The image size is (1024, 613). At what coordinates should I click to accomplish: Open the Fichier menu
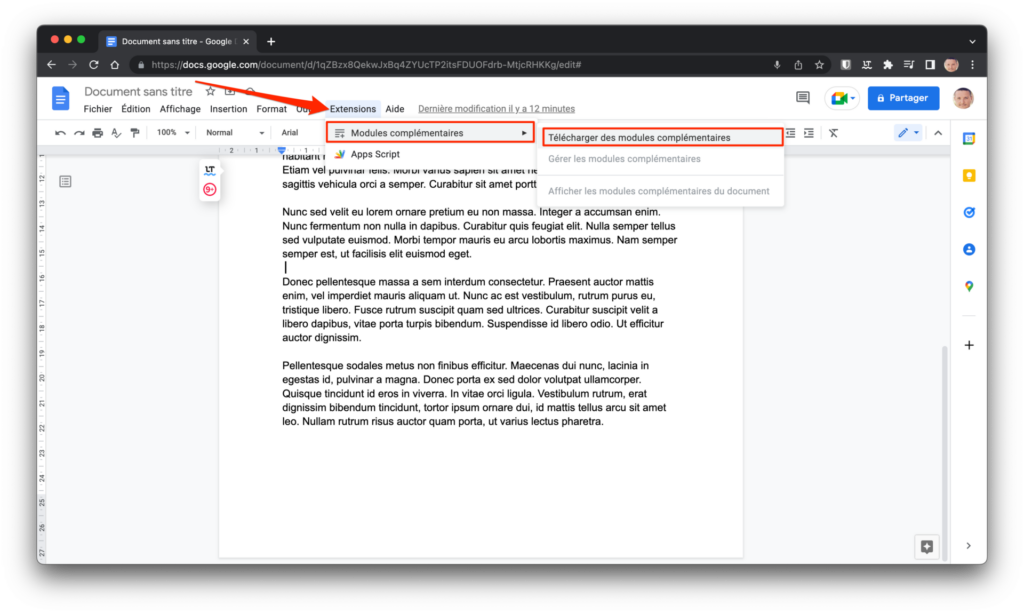coord(97,109)
